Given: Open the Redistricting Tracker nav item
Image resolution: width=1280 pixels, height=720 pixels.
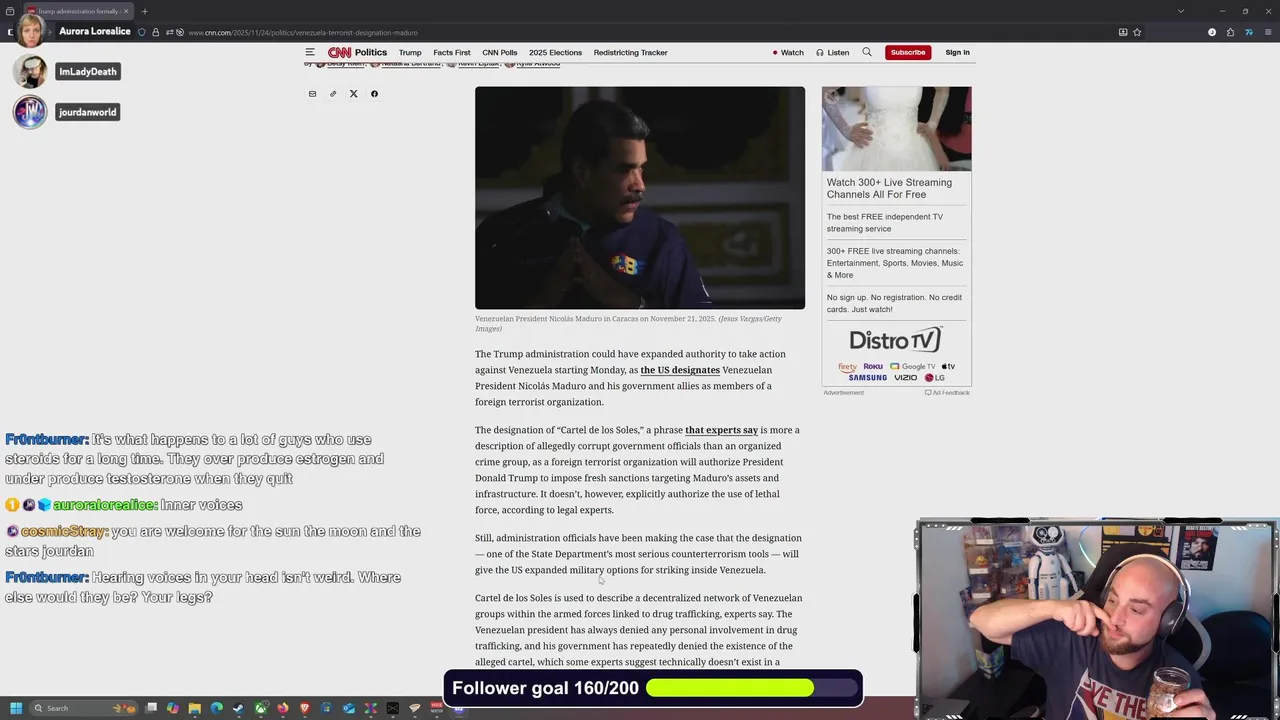Looking at the screenshot, I should point(630,52).
